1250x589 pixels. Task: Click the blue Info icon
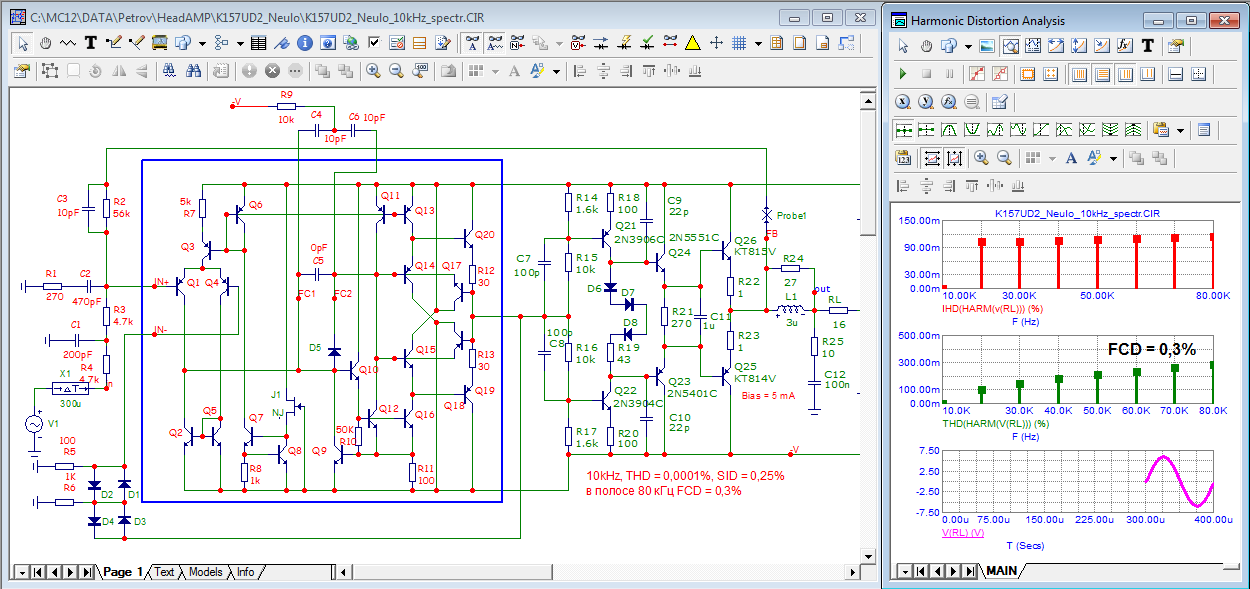coord(304,43)
